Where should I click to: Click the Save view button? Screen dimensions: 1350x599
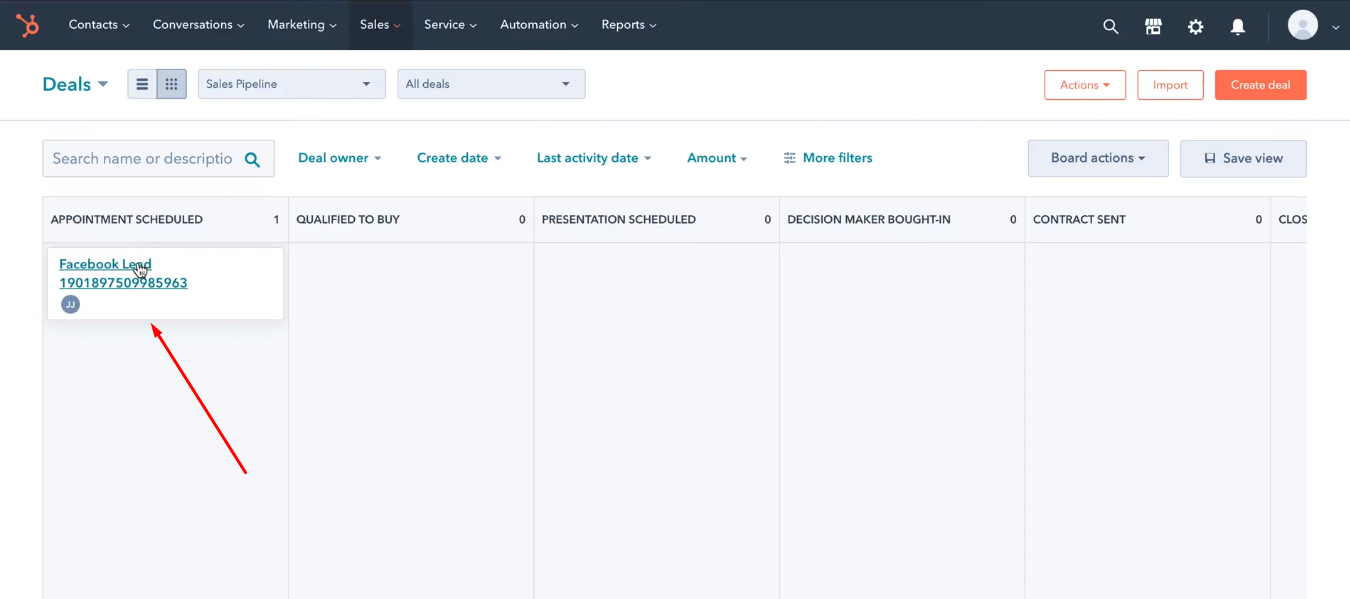(x=1243, y=158)
